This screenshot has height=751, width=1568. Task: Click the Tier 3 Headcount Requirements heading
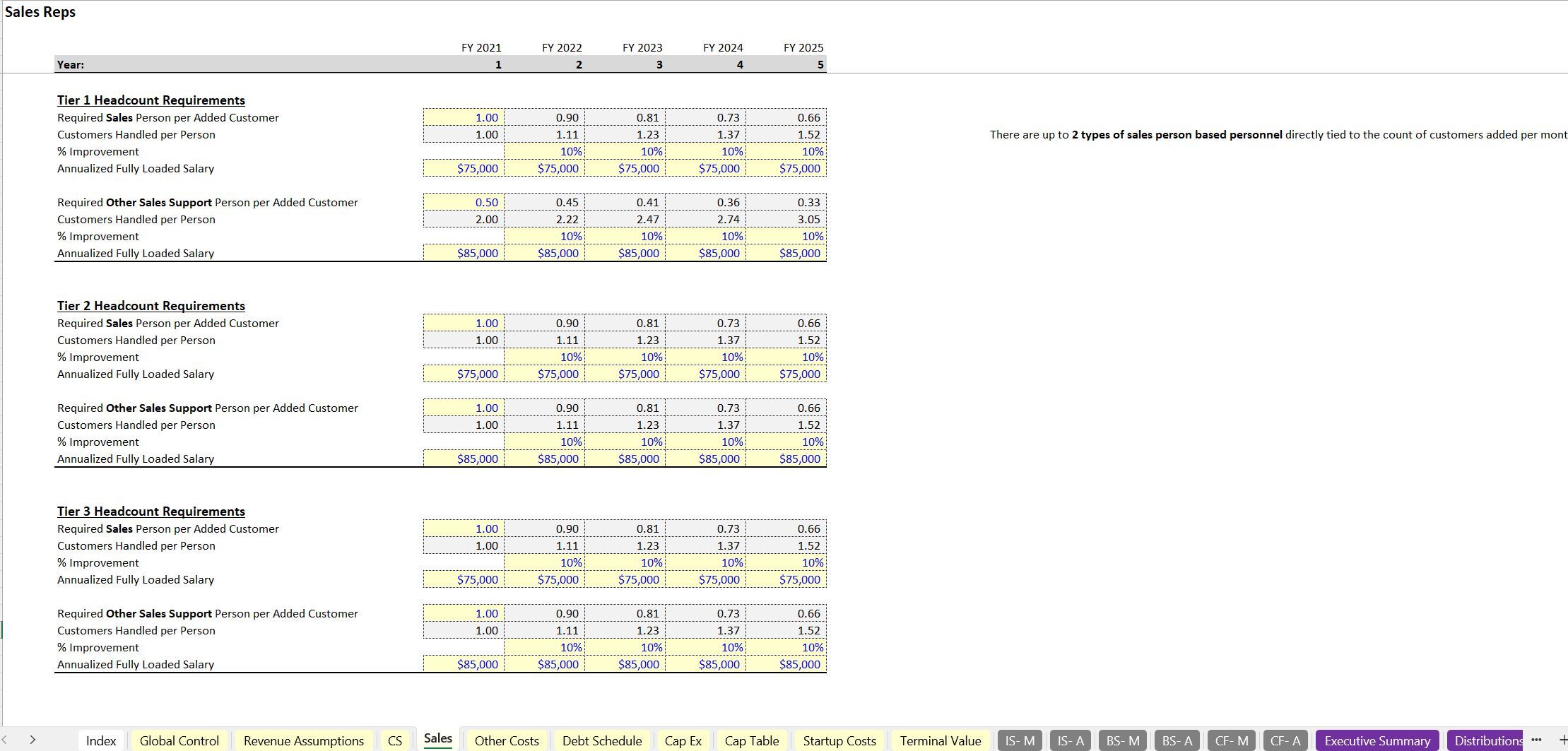tap(151, 511)
